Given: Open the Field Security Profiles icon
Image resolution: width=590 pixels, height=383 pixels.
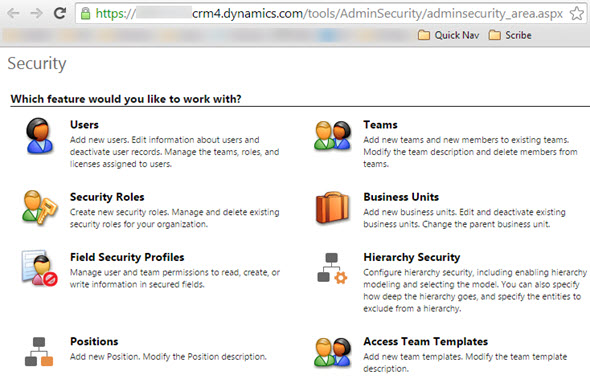Looking at the screenshot, I should point(40,268).
